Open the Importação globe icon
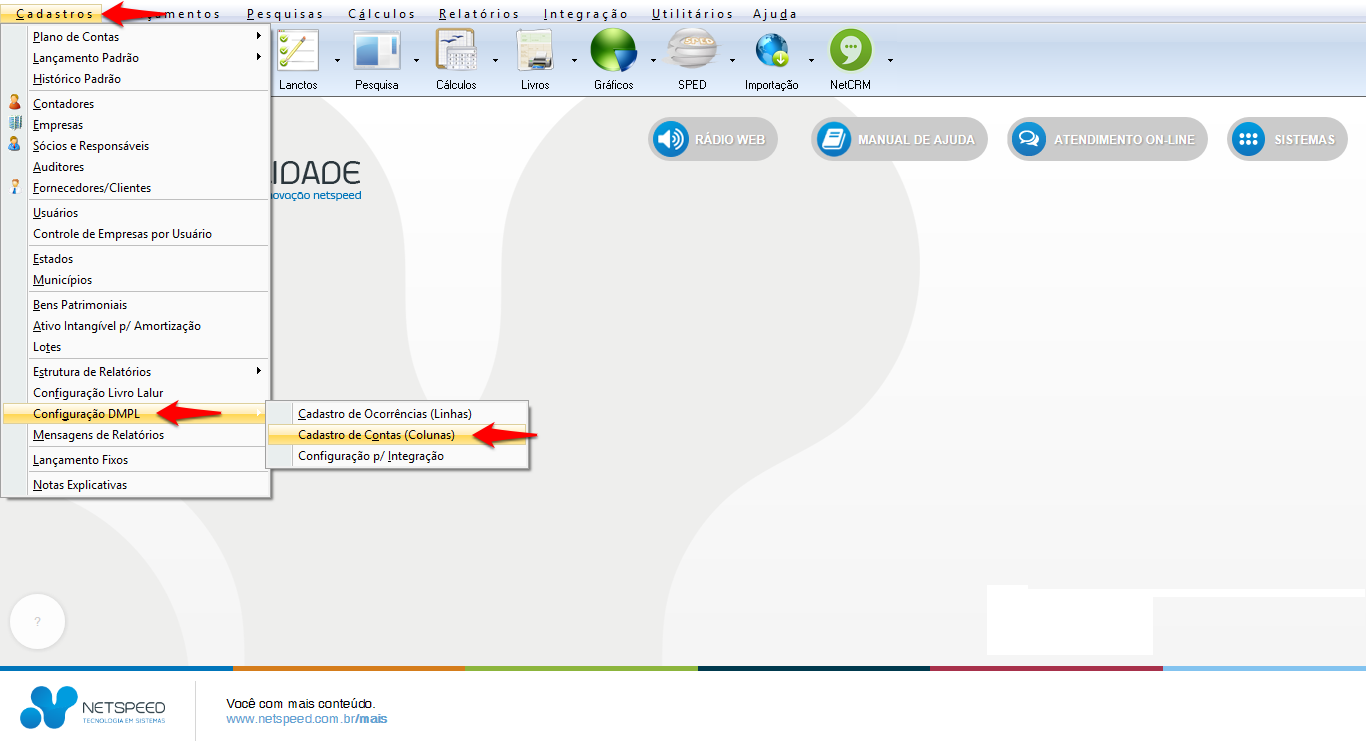This screenshot has width=1366, height=747. click(x=772, y=50)
